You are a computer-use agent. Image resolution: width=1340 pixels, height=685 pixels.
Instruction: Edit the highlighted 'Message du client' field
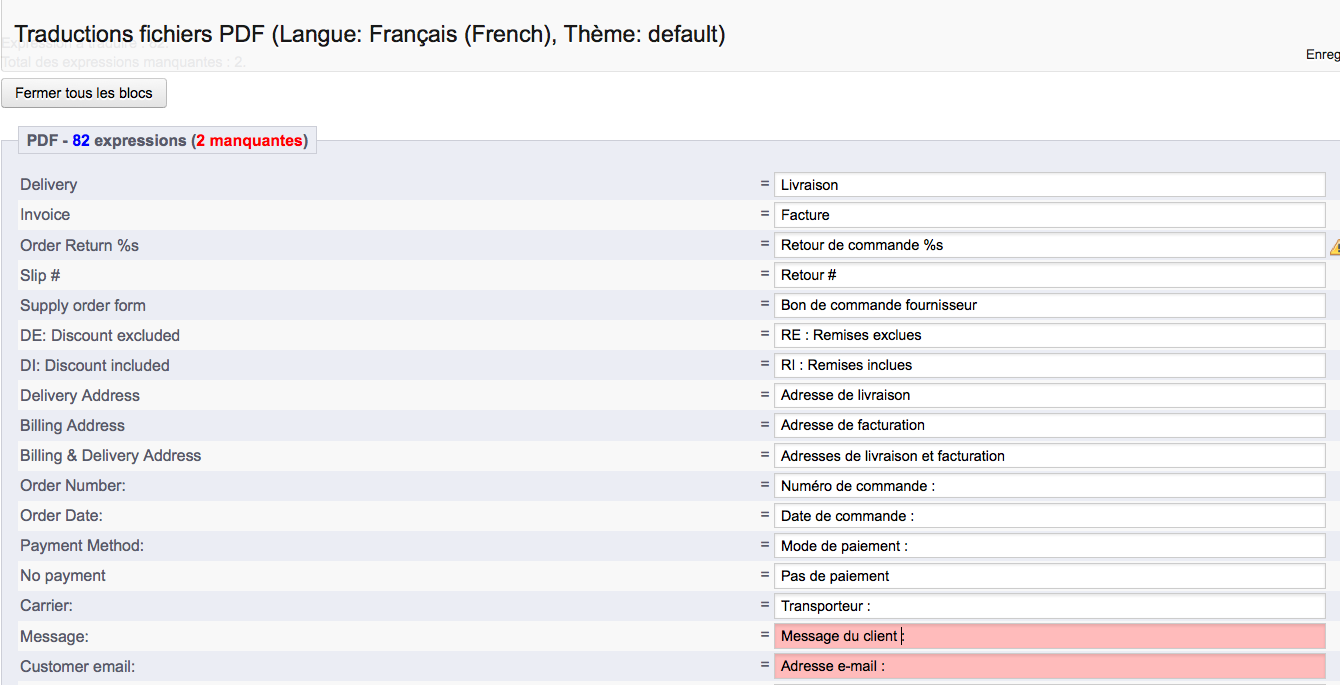point(1049,636)
